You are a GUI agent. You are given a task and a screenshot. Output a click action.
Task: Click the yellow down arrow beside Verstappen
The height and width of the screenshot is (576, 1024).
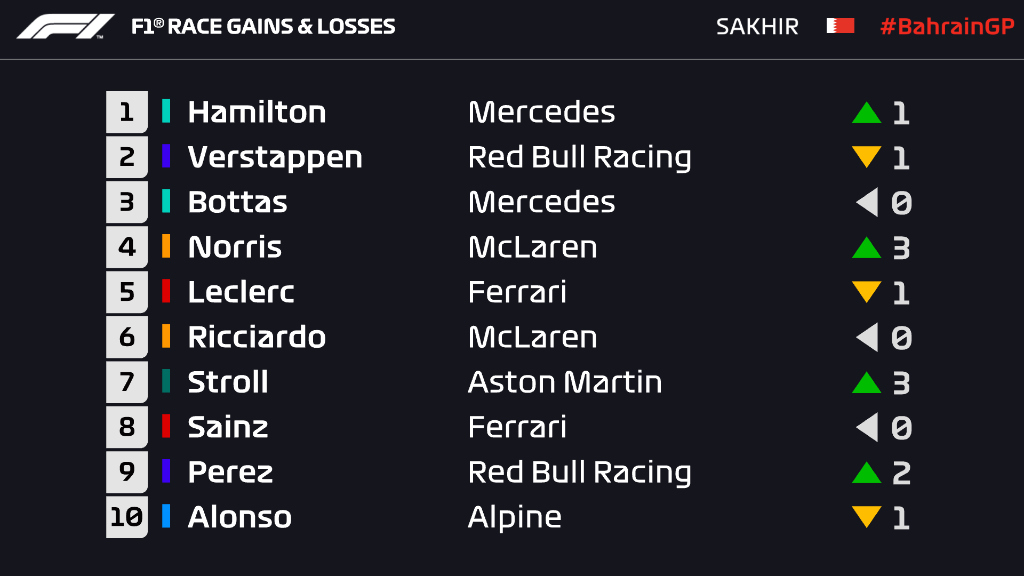pyautogui.click(x=866, y=157)
